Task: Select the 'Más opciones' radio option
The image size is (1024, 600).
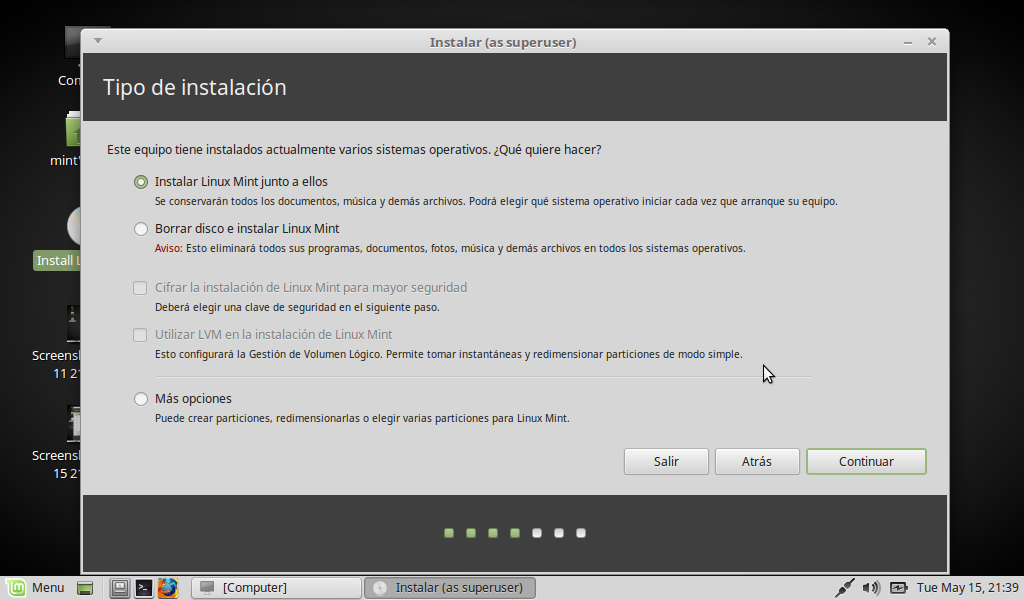Action: pyautogui.click(x=141, y=399)
